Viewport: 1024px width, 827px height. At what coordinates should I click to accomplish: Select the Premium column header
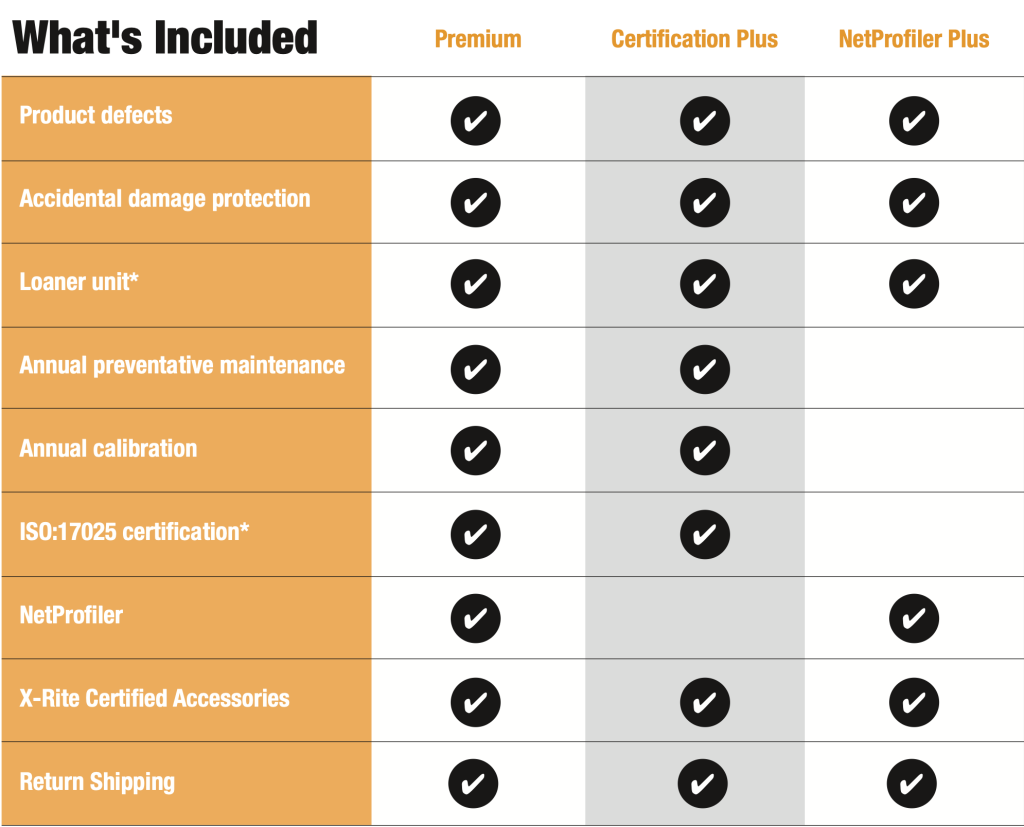coord(478,40)
